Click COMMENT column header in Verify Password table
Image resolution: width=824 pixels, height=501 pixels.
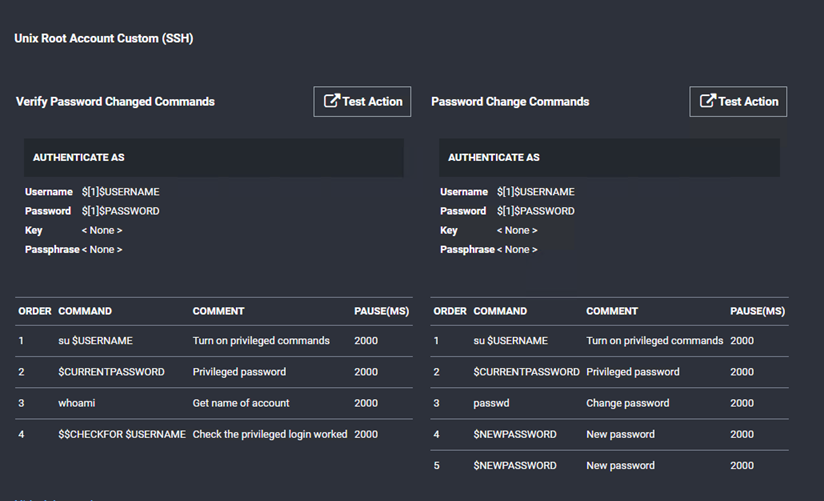coord(218,311)
